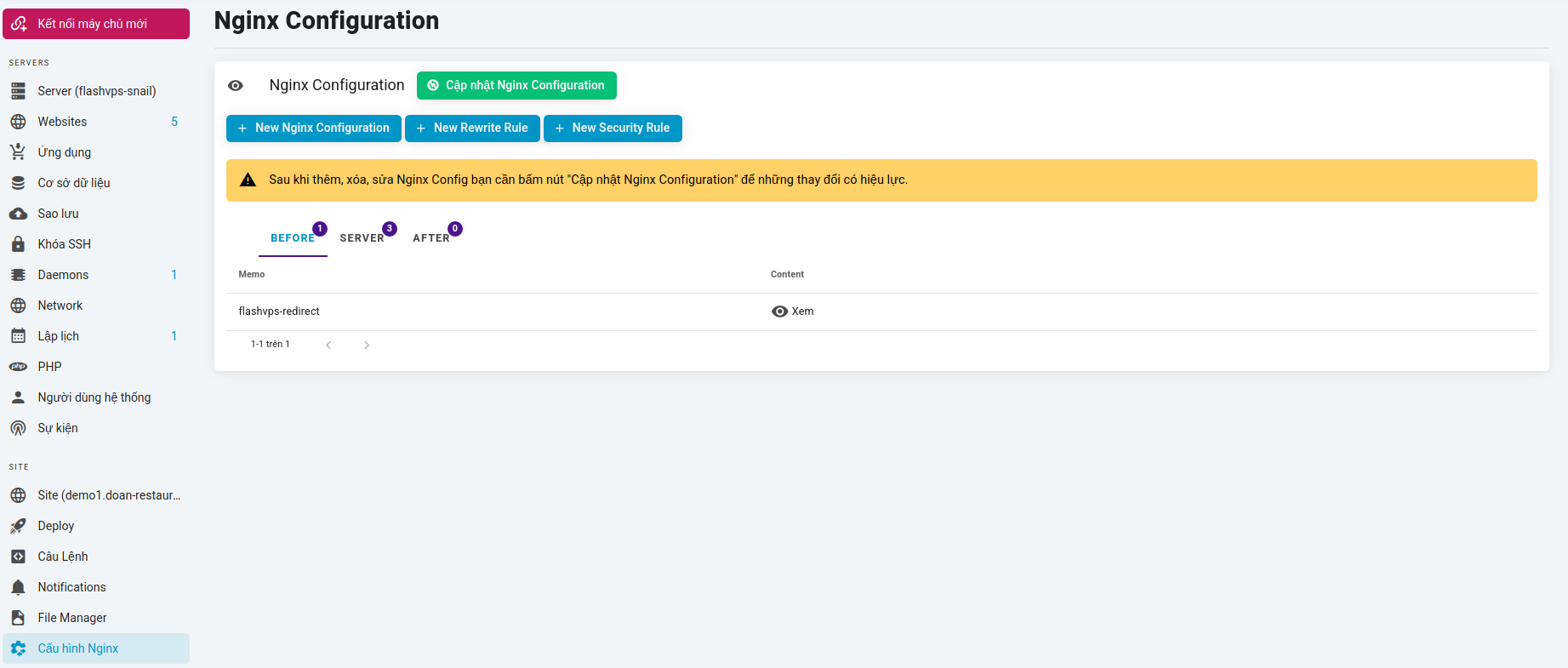Click Kết nối máy chủ mới button
This screenshot has height=668, width=1568.
96,24
